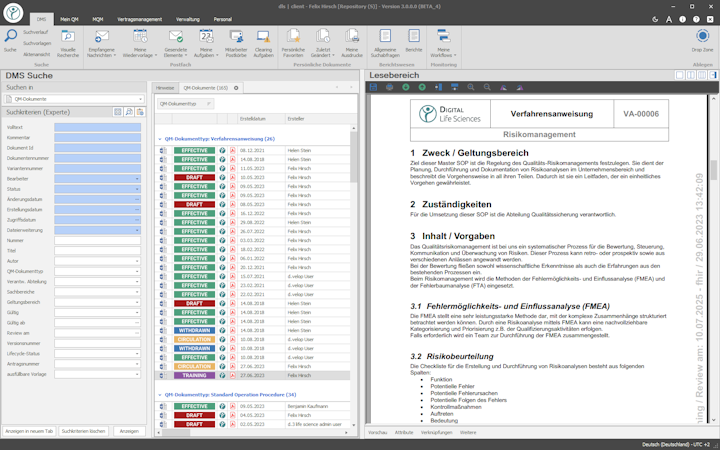Open Meine Aufgaben
This screenshot has height=450, width=720.
pos(206,44)
